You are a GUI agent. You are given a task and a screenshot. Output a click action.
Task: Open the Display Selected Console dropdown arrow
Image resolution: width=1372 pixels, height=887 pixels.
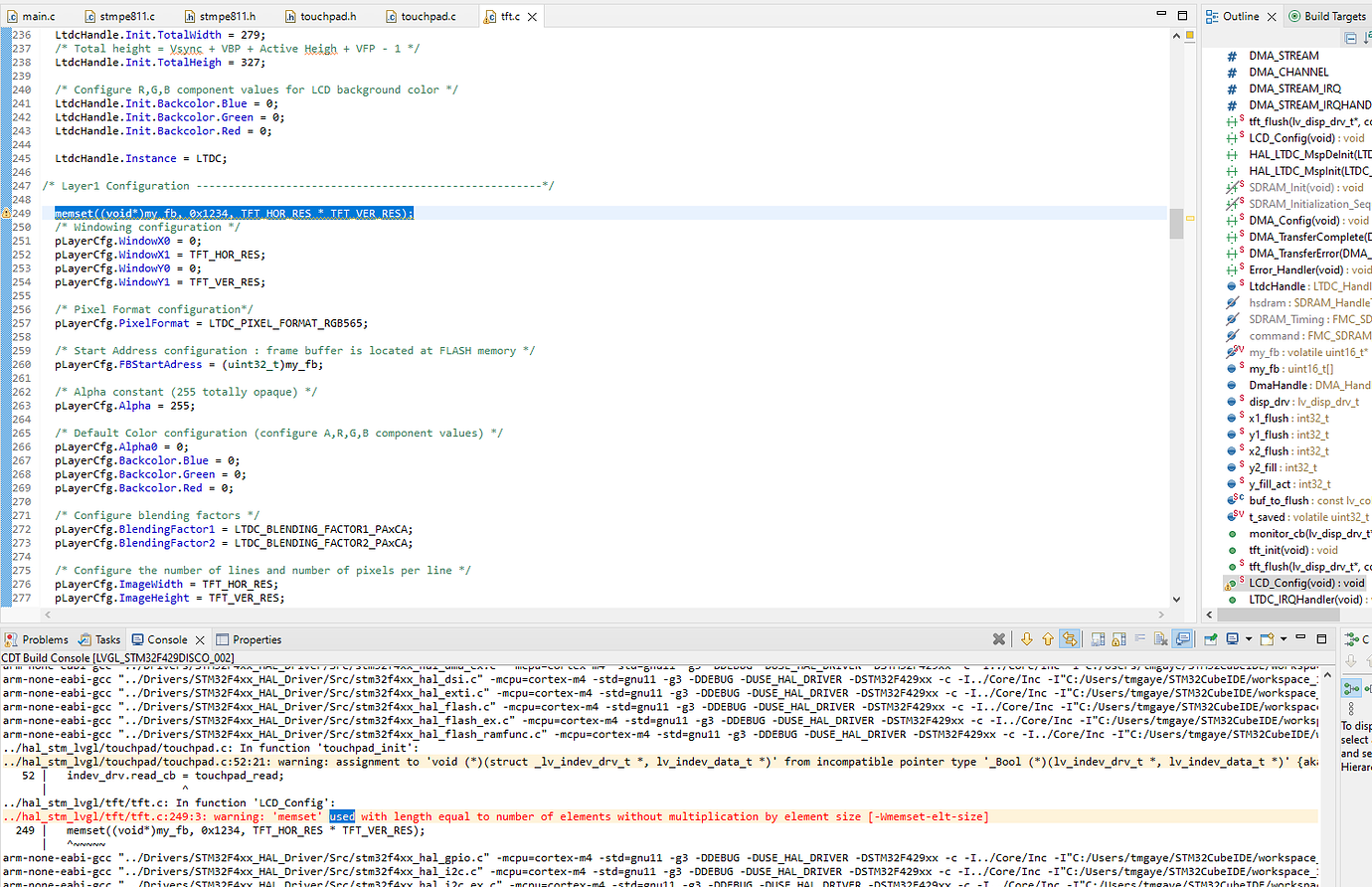click(1249, 639)
